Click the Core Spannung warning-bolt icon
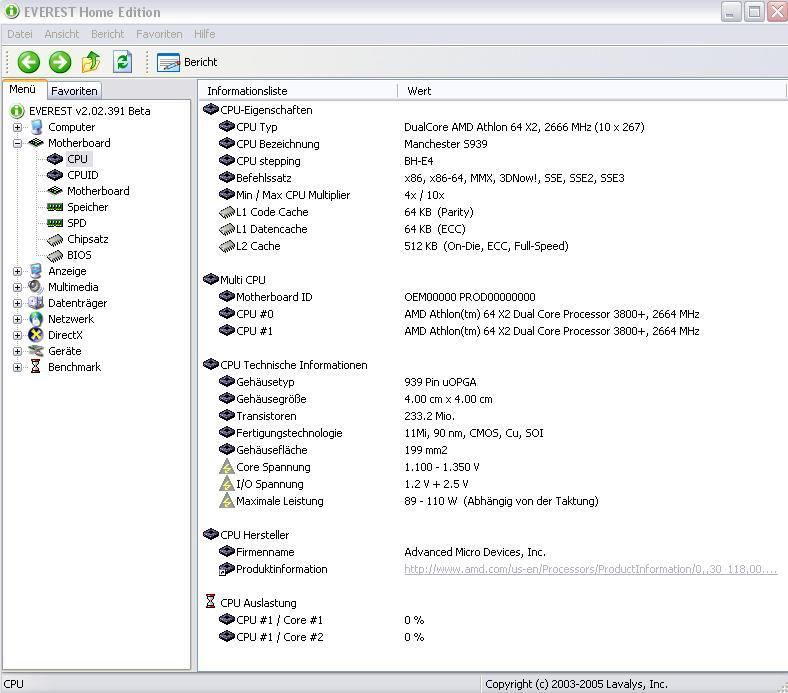Screen dimensions: 788x693 pyautogui.click(x=227, y=467)
